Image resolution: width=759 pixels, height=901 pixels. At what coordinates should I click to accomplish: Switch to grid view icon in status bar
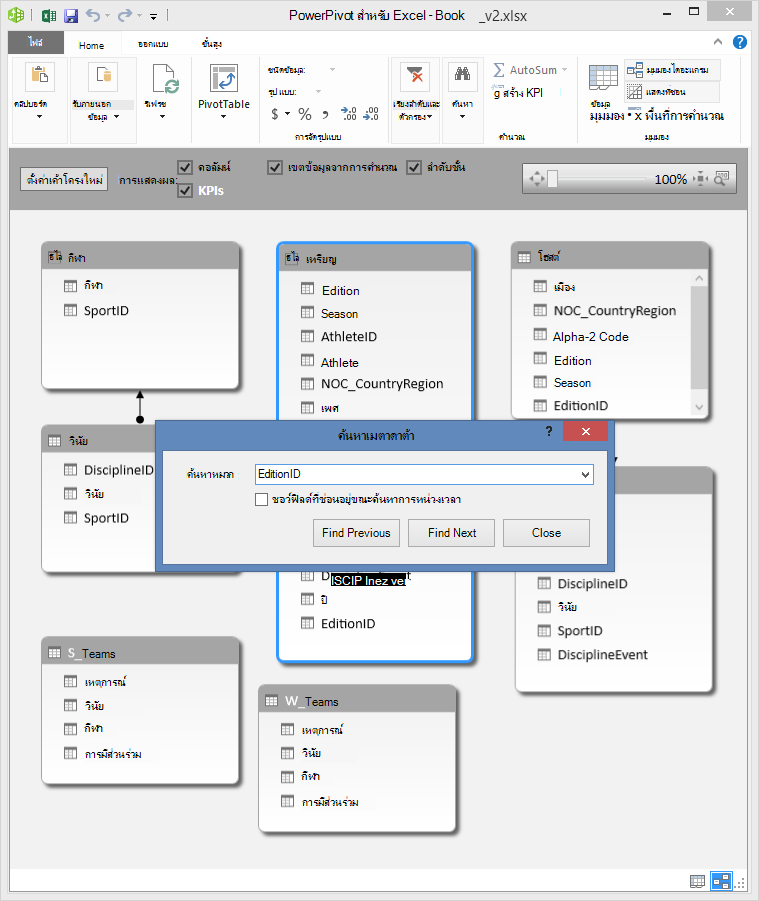[698, 881]
